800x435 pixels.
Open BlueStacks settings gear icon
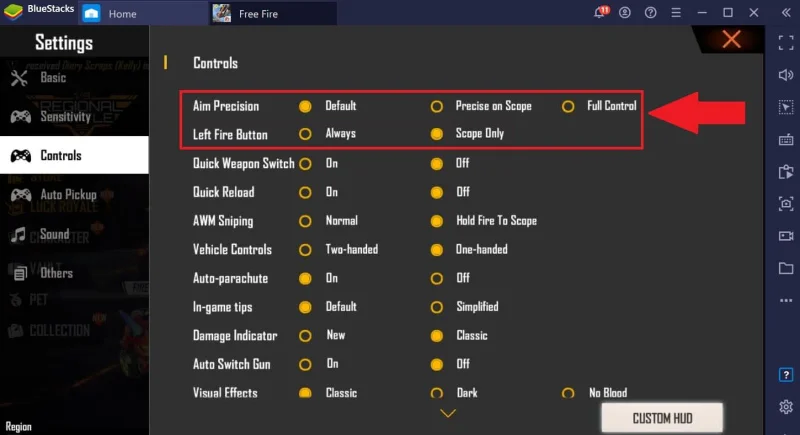tap(786, 406)
